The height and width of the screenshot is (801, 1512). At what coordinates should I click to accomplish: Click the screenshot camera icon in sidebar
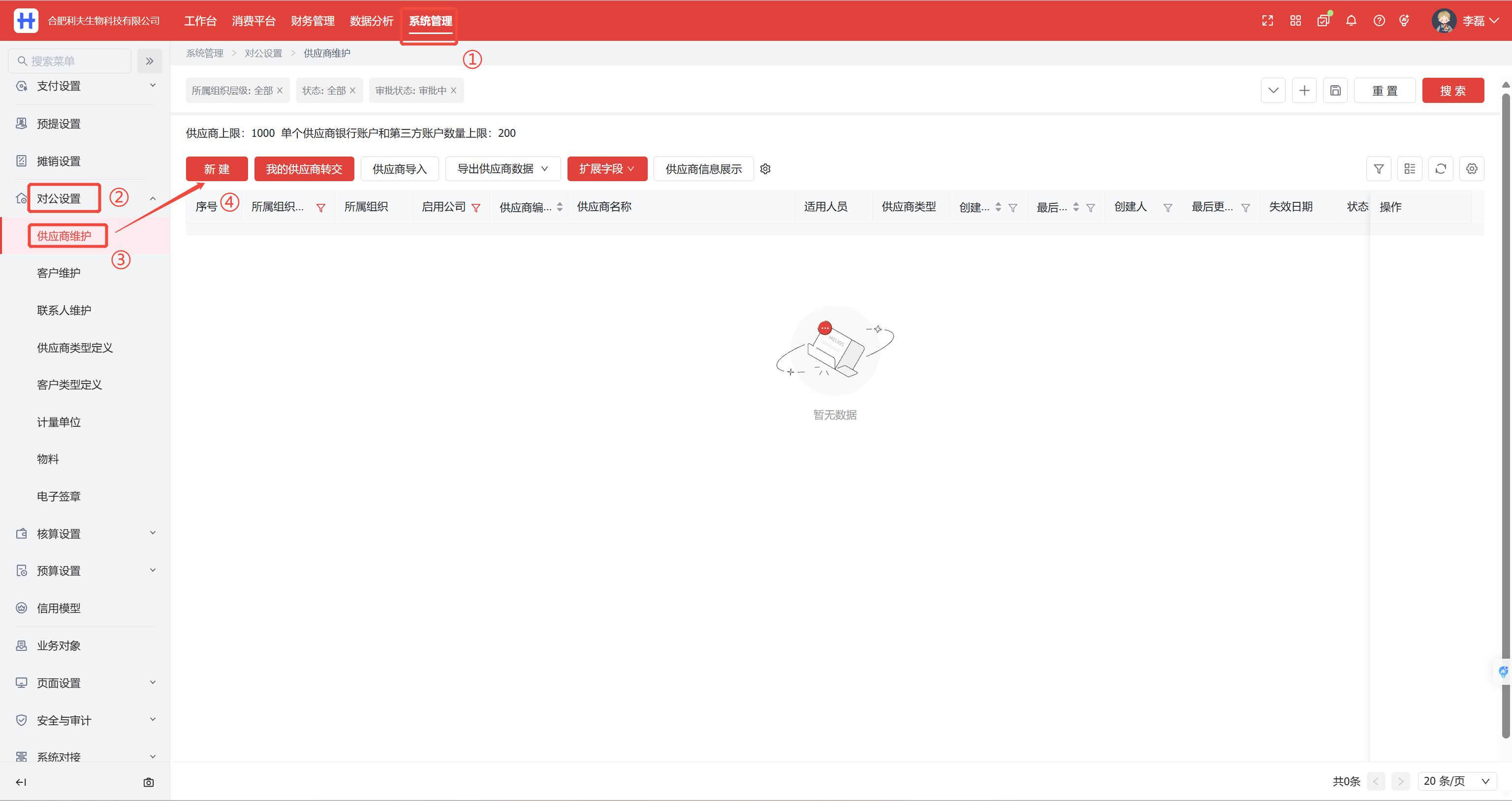coord(149,782)
